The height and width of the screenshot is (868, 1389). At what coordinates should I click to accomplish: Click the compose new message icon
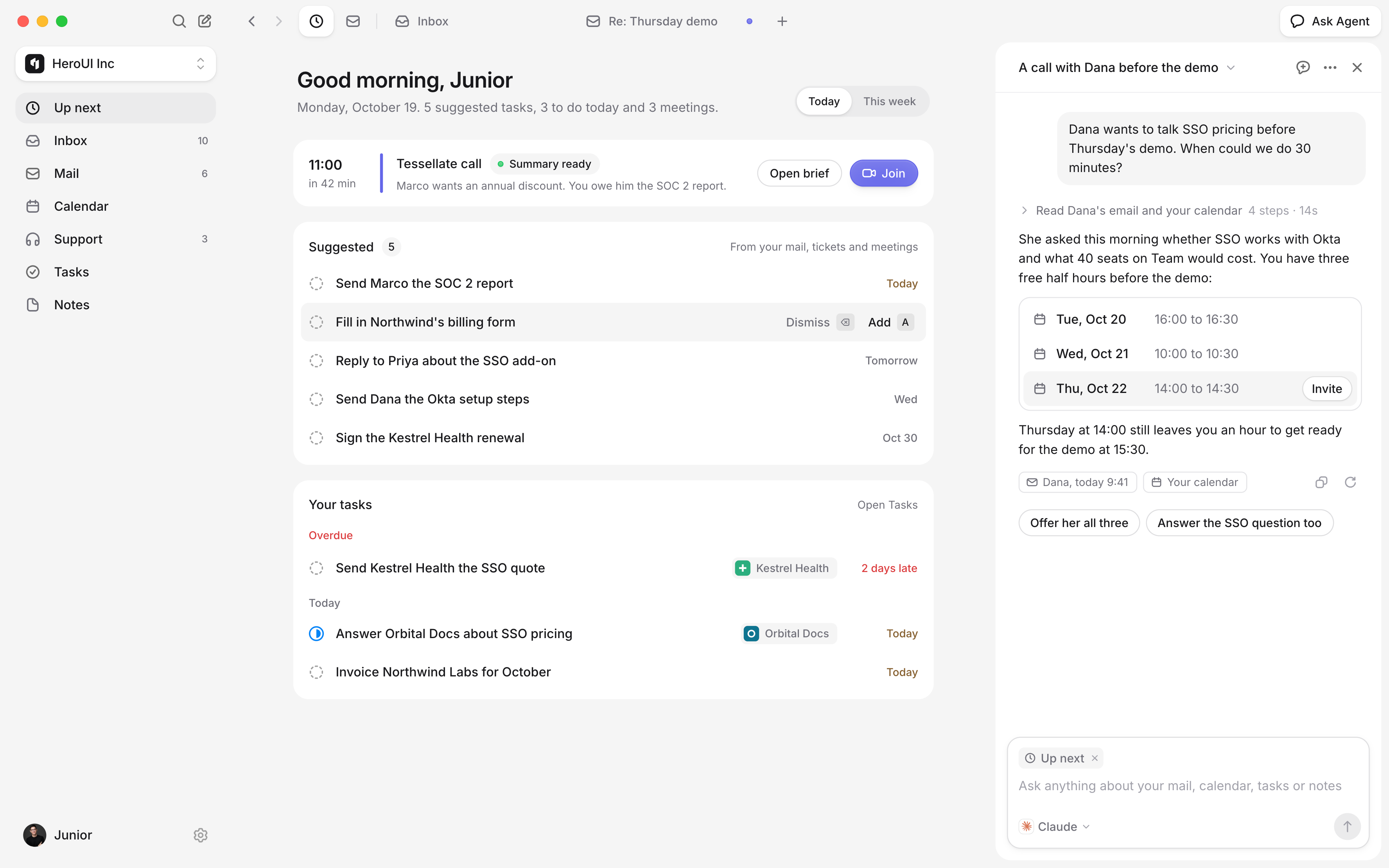click(x=205, y=21)
